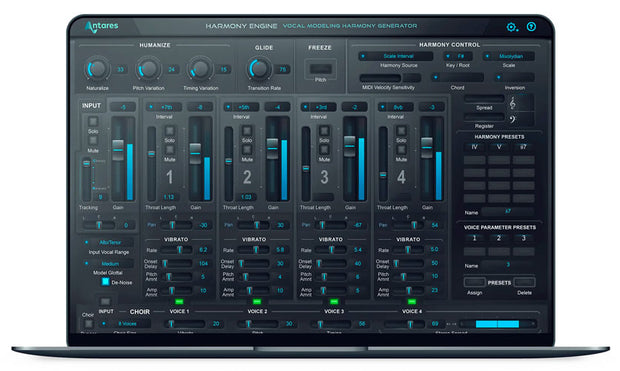Click the Harmony Presets Name field
This screenshot has height=371, width=620.
508,212
